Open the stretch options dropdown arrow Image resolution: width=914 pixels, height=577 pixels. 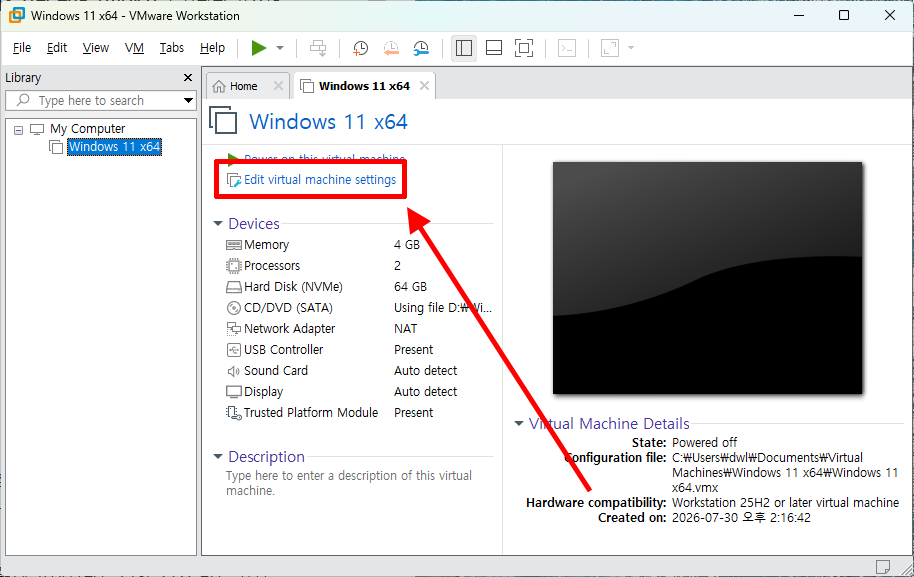point(631,48)
